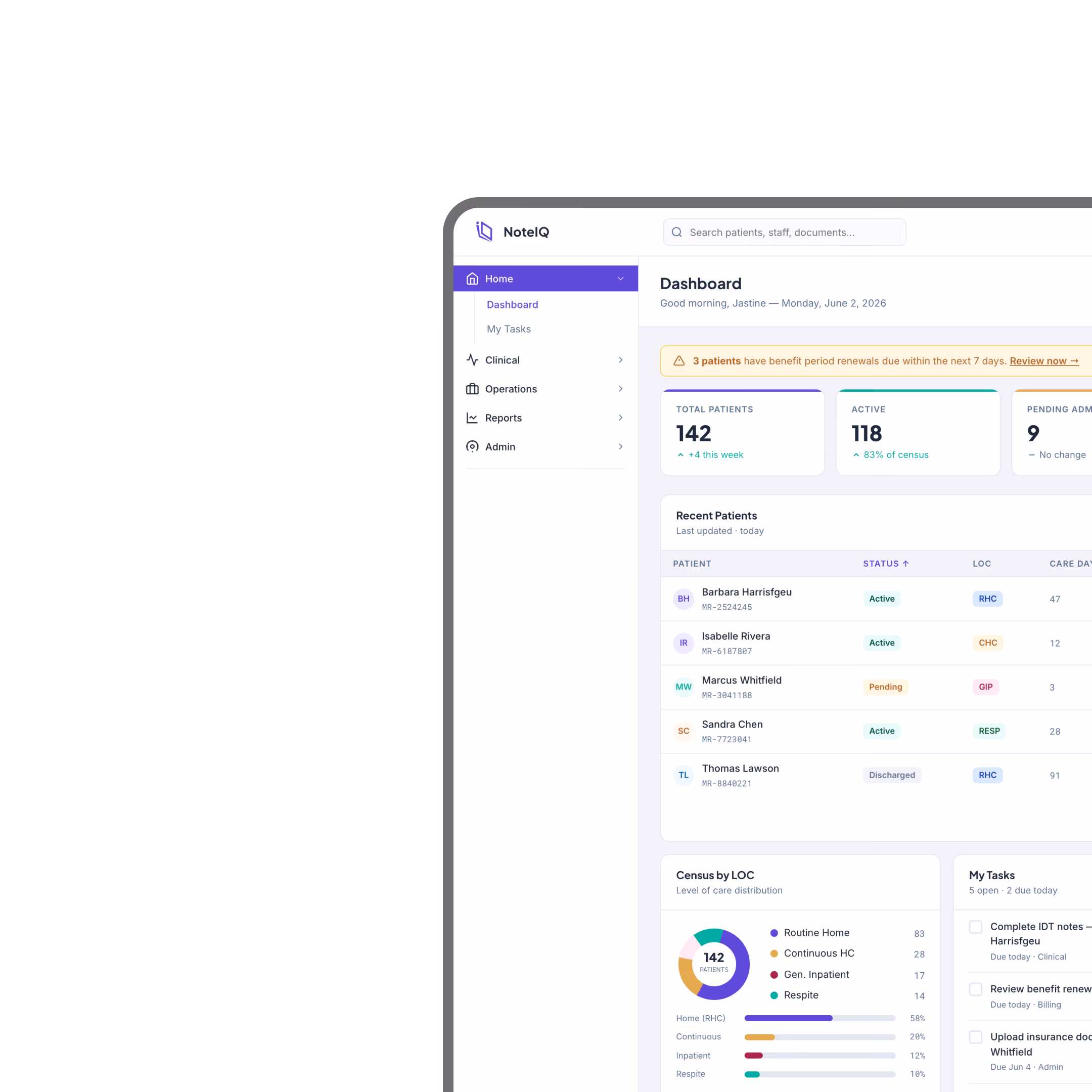Image resolution: width=1092 pixels, height=1092 pixels.
Task: Click the IR avatar for Isabelle Rivera
Action: coord(684,643)
